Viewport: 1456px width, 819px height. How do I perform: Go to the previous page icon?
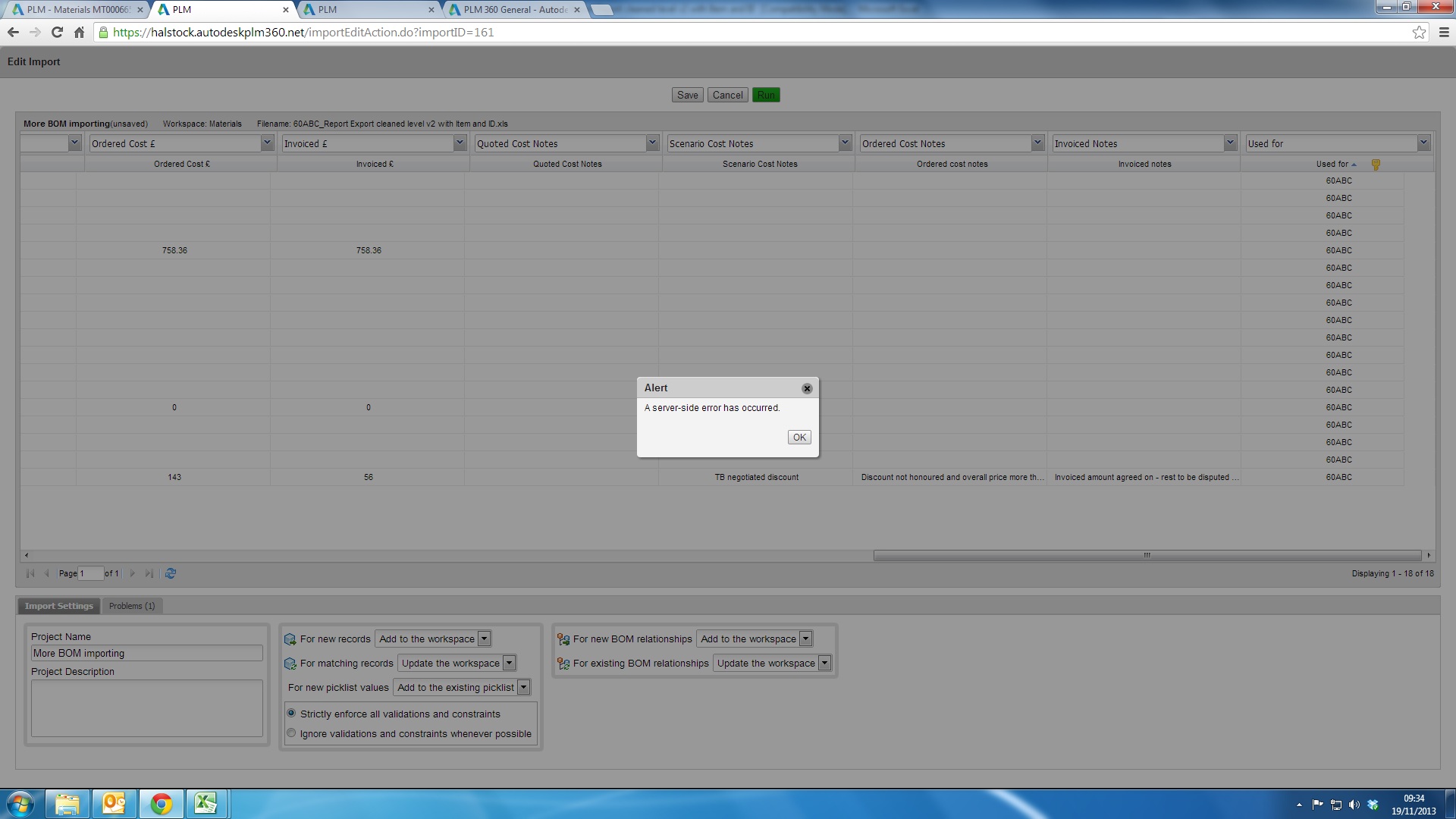point(47,574)
